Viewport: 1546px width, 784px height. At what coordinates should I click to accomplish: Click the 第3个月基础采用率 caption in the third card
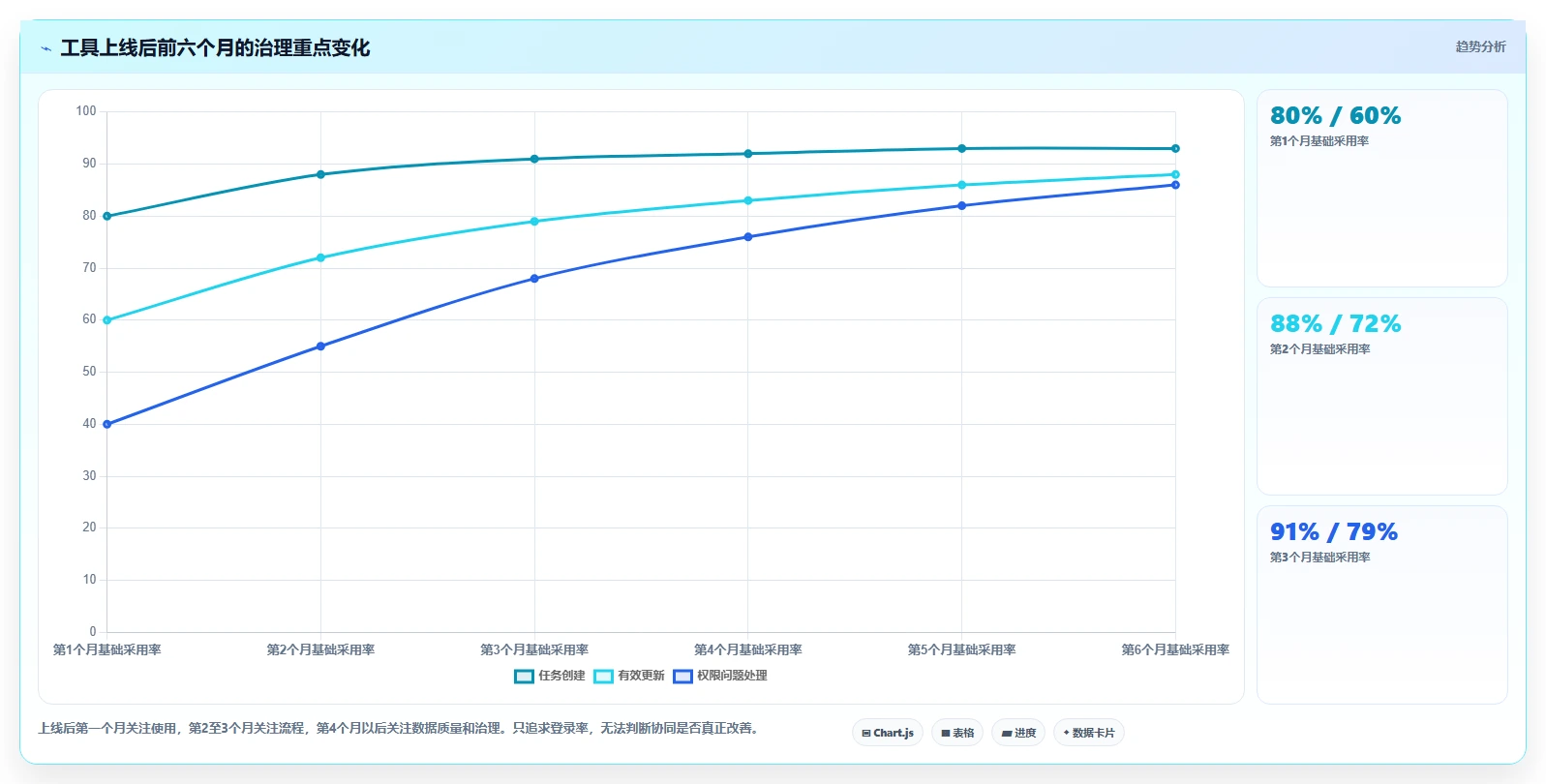point(1319,558)
